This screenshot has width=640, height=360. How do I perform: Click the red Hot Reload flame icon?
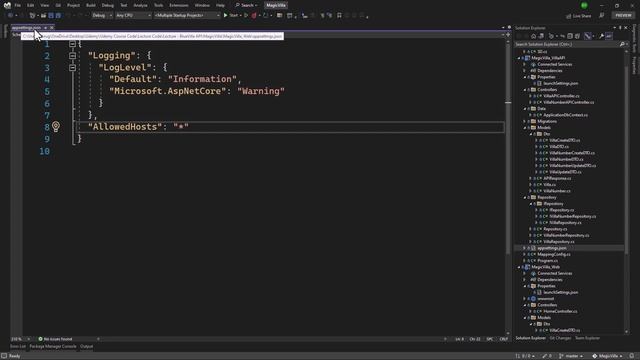pyautogui.click(x=254, y=16)
